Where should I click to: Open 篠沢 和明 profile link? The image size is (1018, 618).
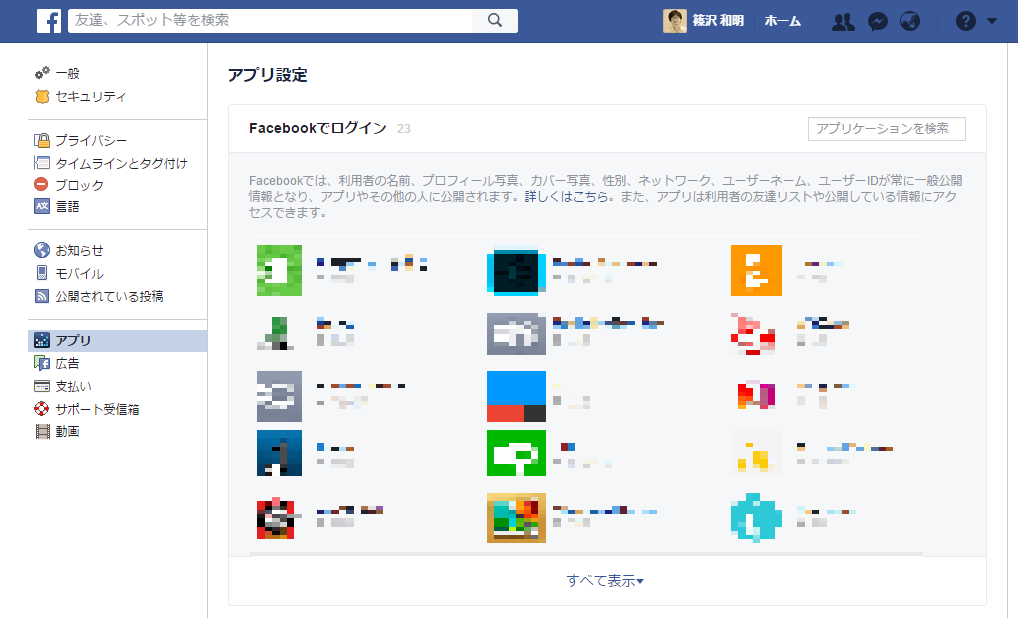[718, 21]
